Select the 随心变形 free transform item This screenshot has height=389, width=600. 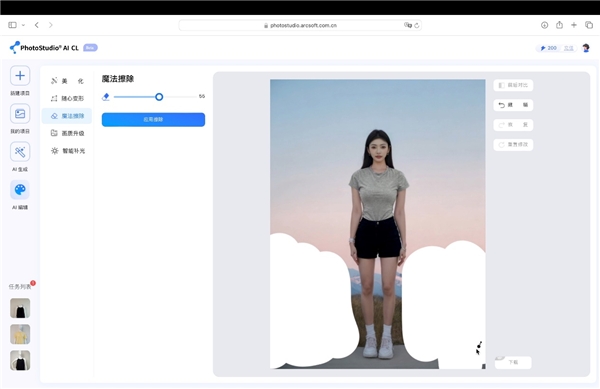pos(67,98)
